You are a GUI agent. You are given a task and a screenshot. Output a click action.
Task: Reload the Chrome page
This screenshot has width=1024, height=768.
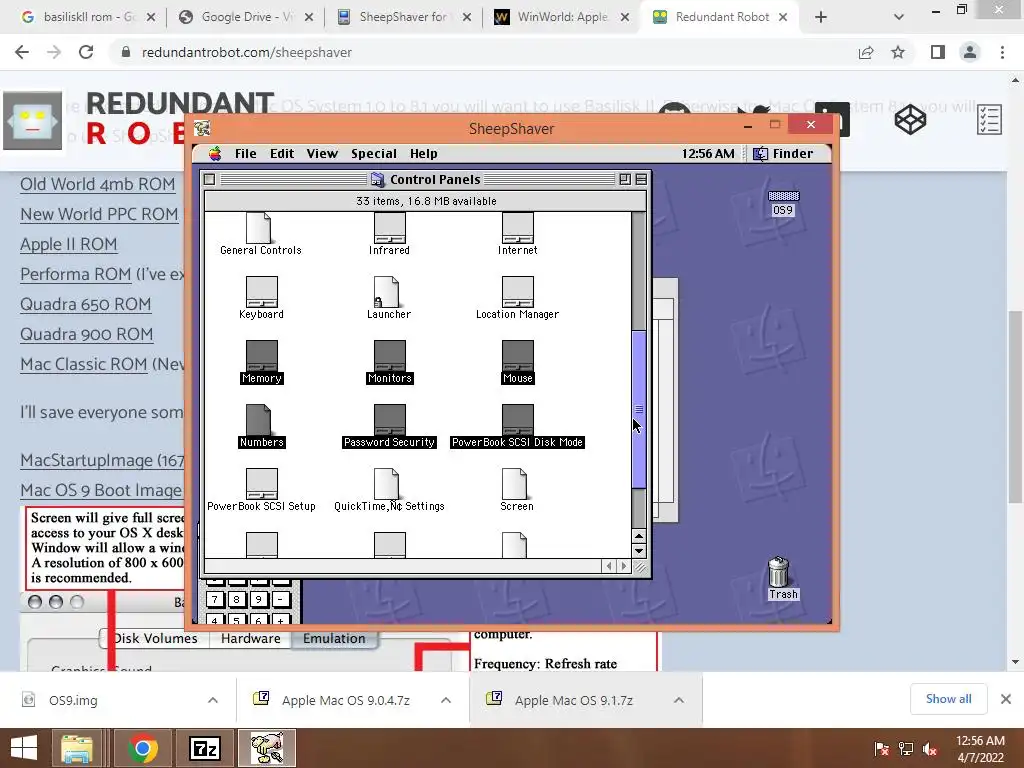tap(86, 52)
